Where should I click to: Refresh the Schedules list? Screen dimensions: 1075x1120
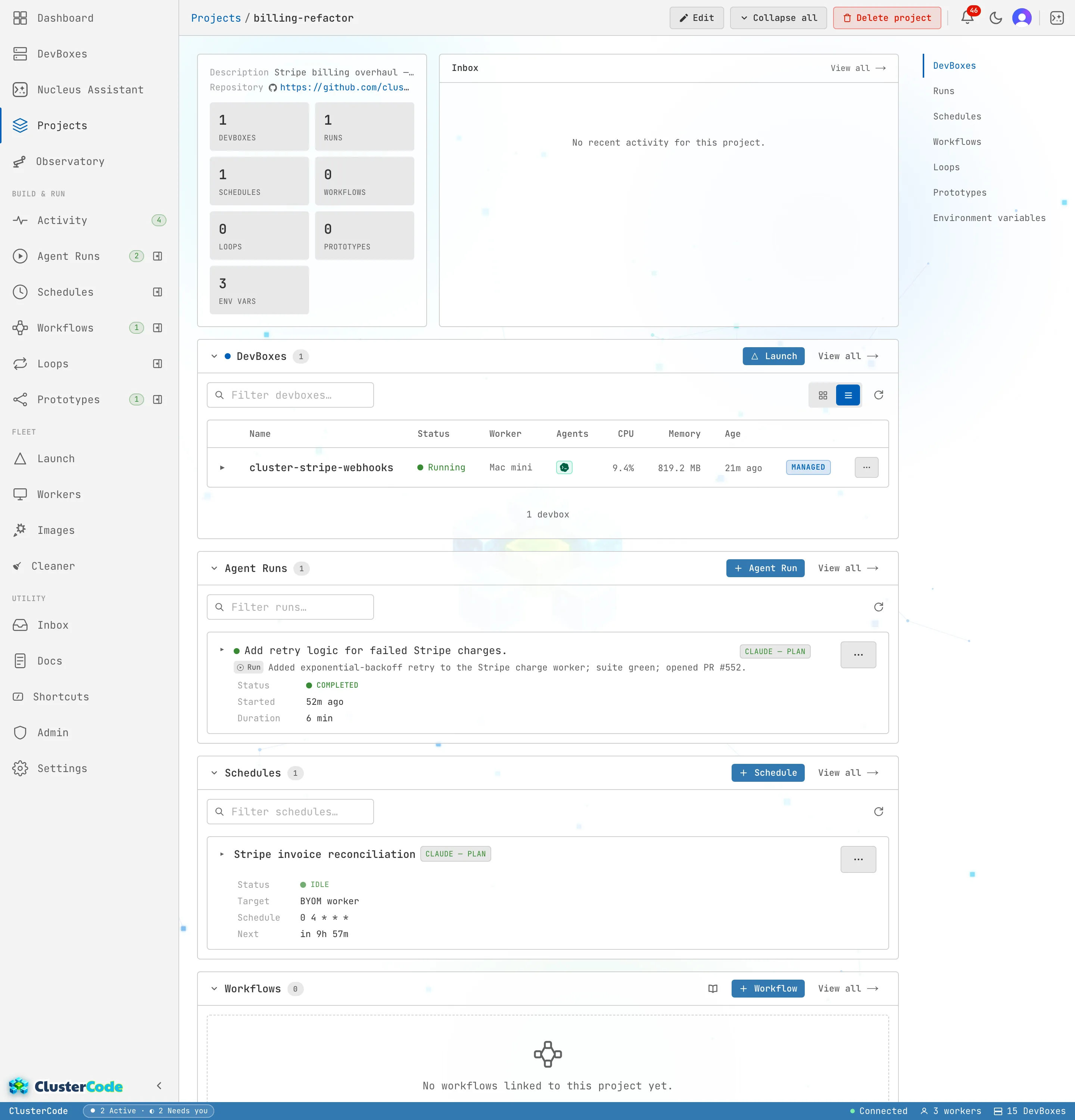click(879, 811)
